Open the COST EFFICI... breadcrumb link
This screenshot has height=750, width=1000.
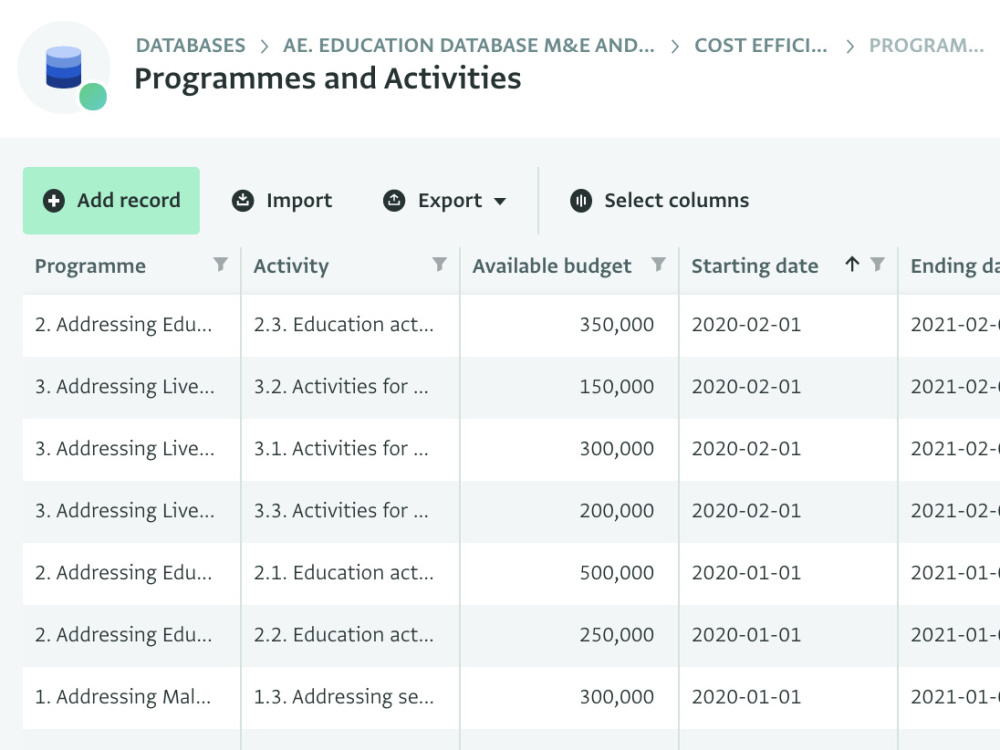[761, 45]
